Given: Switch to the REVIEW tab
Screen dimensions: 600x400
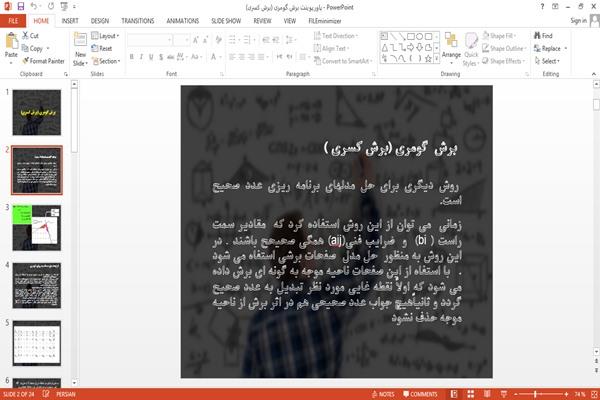Looking at the screenshot, I should (x=262, y=21).
